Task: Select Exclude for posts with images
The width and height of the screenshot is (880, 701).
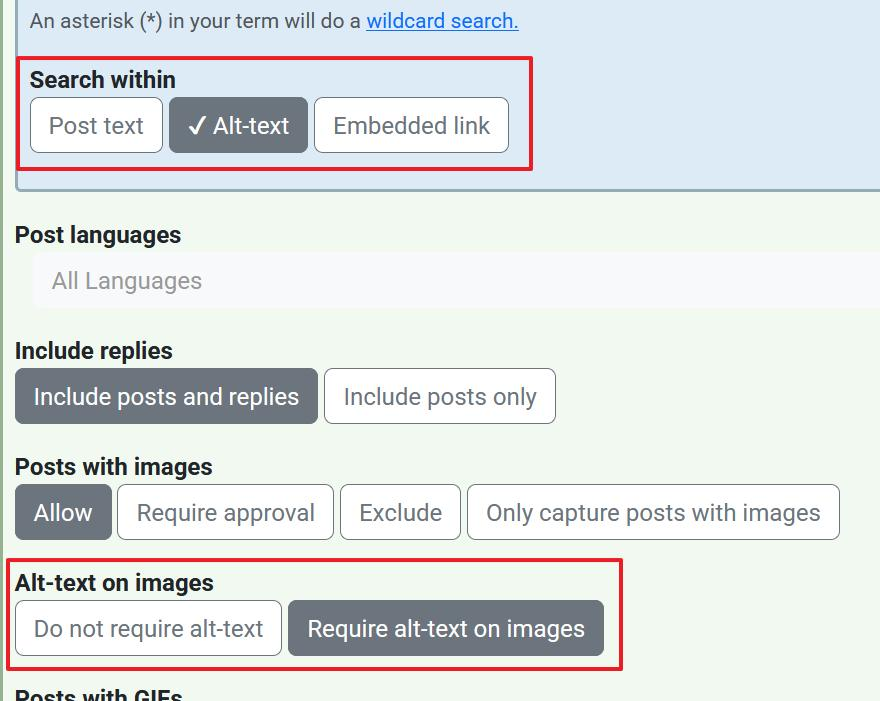Action: click(x=400, y=513)
